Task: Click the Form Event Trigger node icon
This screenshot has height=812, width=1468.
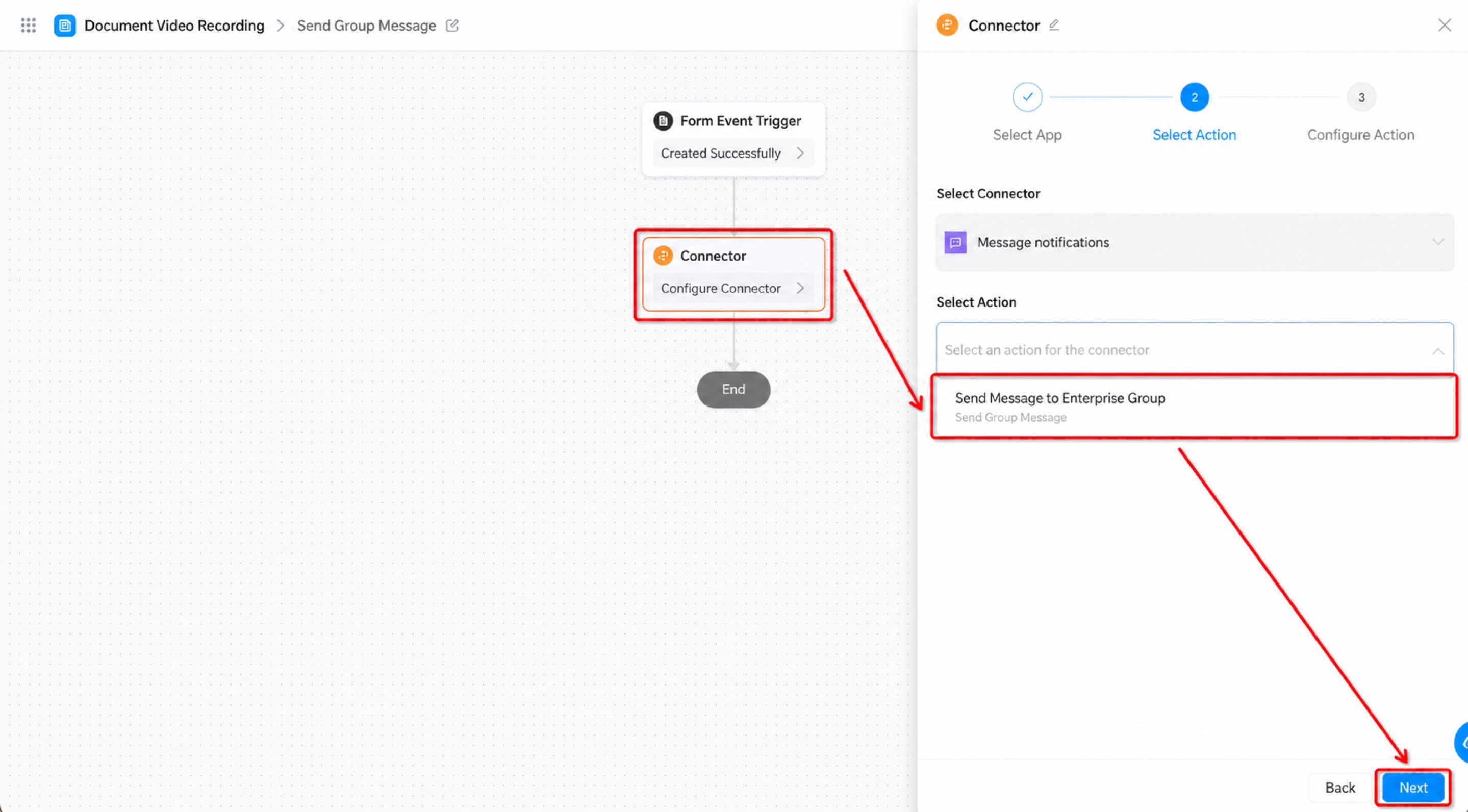Action: click(x=663, y=121)
